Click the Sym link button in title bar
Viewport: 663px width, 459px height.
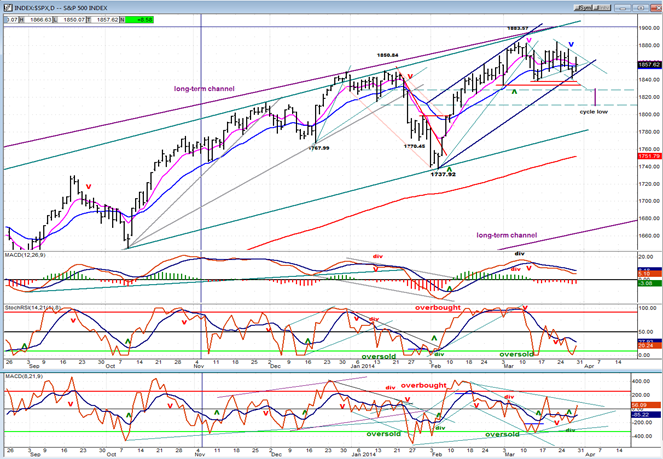click(584, 8)
